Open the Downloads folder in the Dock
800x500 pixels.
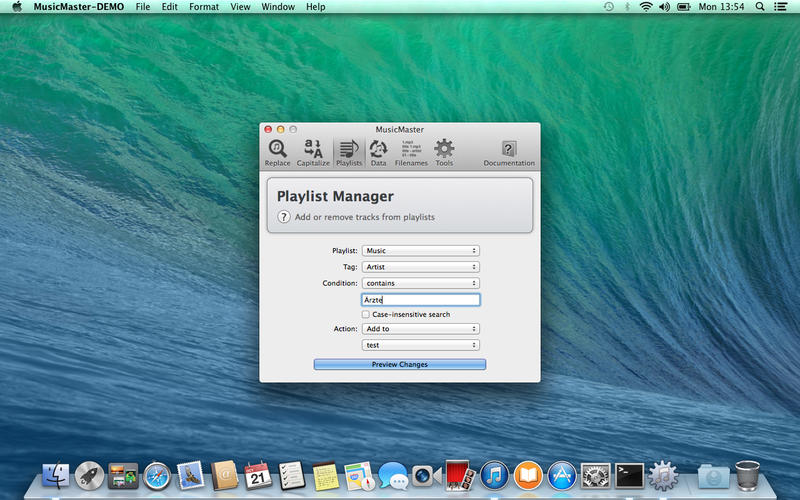coord(713,476)
